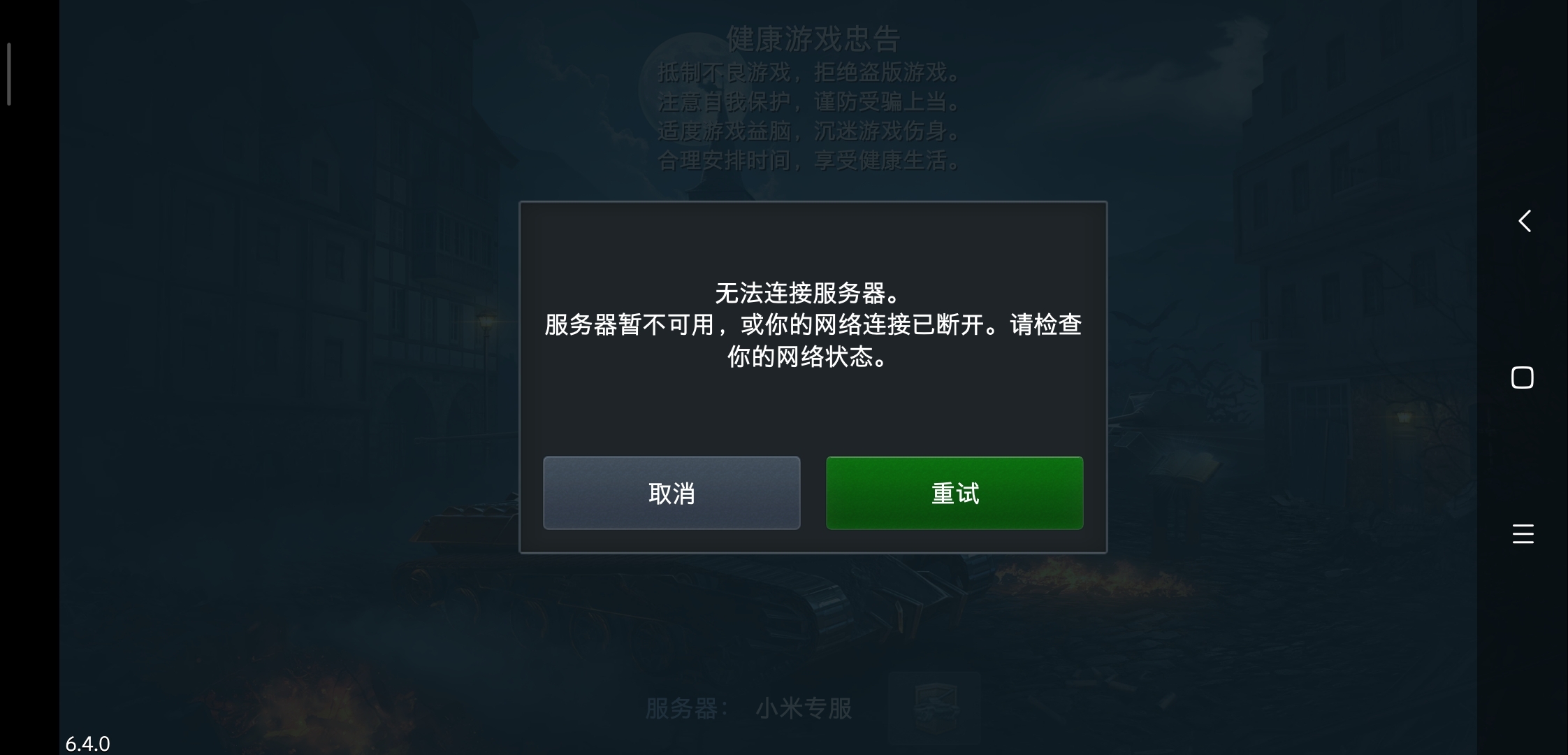The height and width of the screenshot is (755, 1568).
Task: Tap the 6.4.0 version number
Action: pos(87,743)
